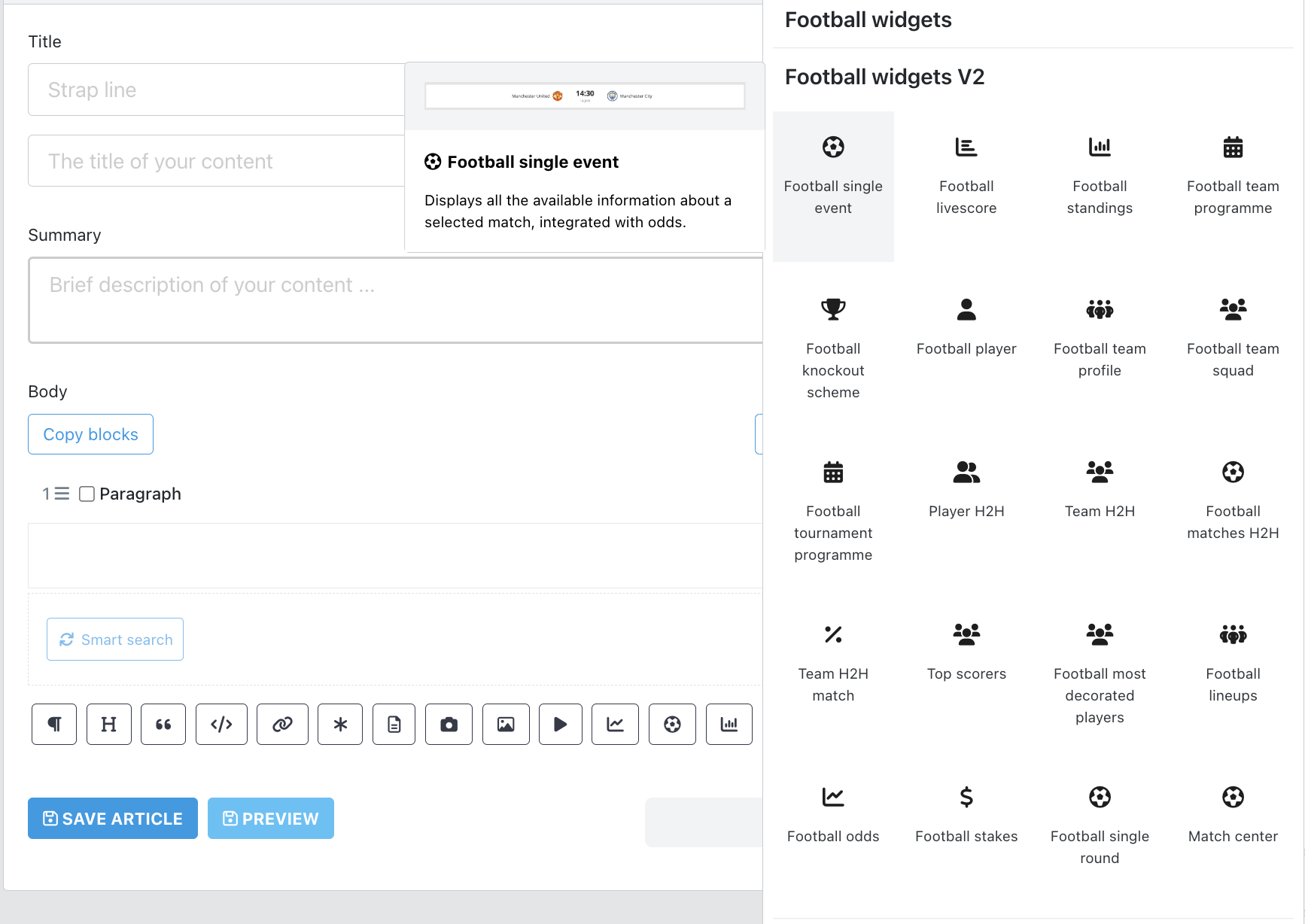This screenshot has width=1305, height=924.
Task: Pick the Top scorers widget
Action: click(966, 652)
